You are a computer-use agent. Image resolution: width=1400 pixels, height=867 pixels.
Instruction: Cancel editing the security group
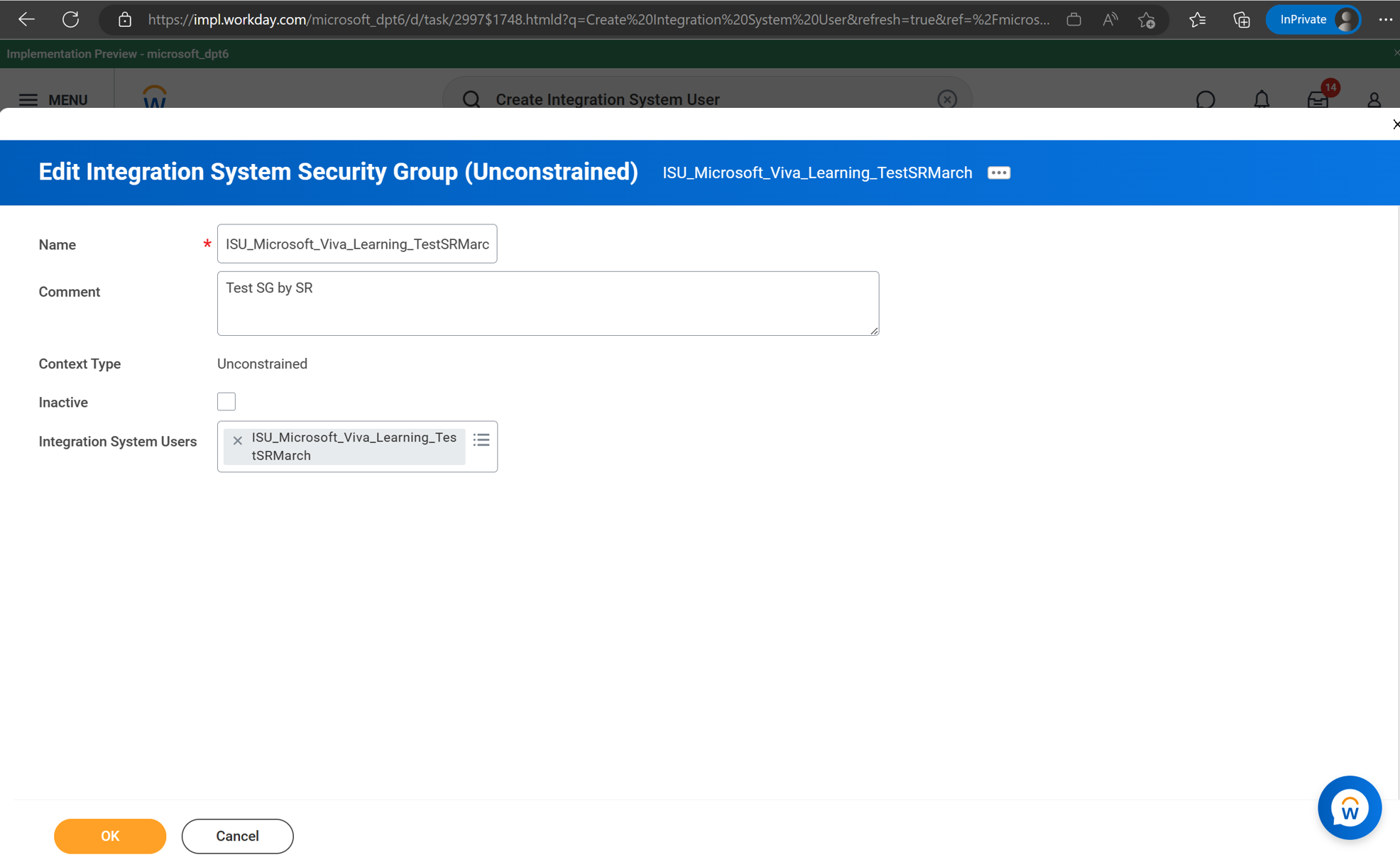237,836
